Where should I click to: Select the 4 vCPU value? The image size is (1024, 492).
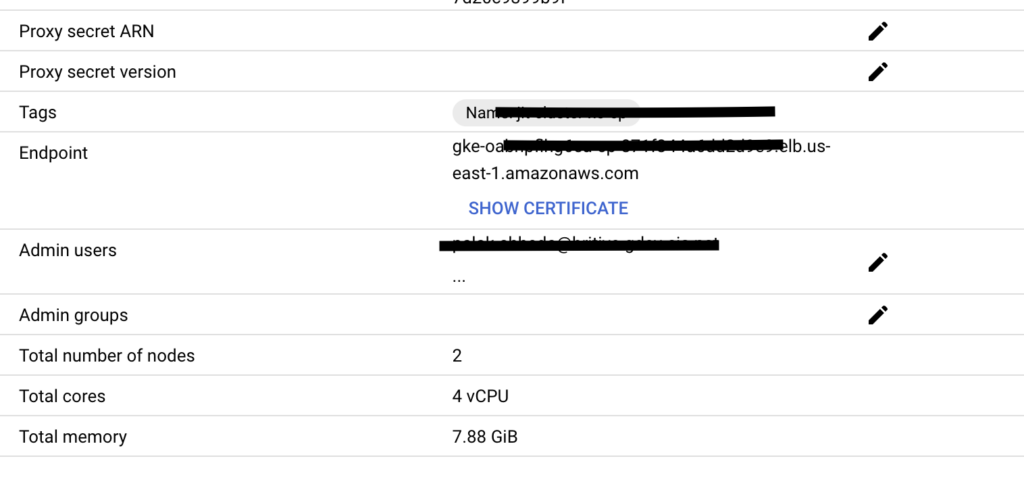480,396
